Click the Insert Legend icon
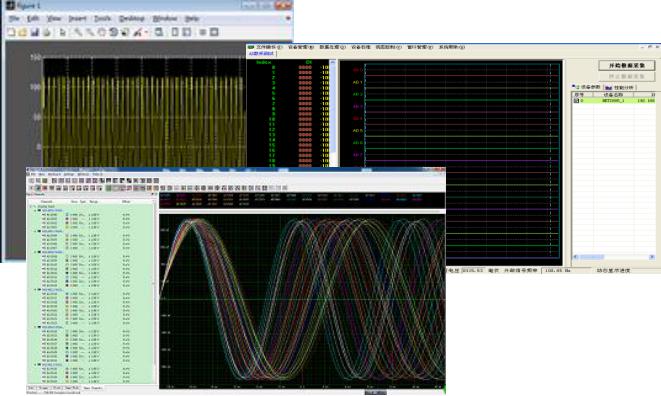The height and width of the screenshot is (396, 661). pyautogui.click(x=186, y=32)
